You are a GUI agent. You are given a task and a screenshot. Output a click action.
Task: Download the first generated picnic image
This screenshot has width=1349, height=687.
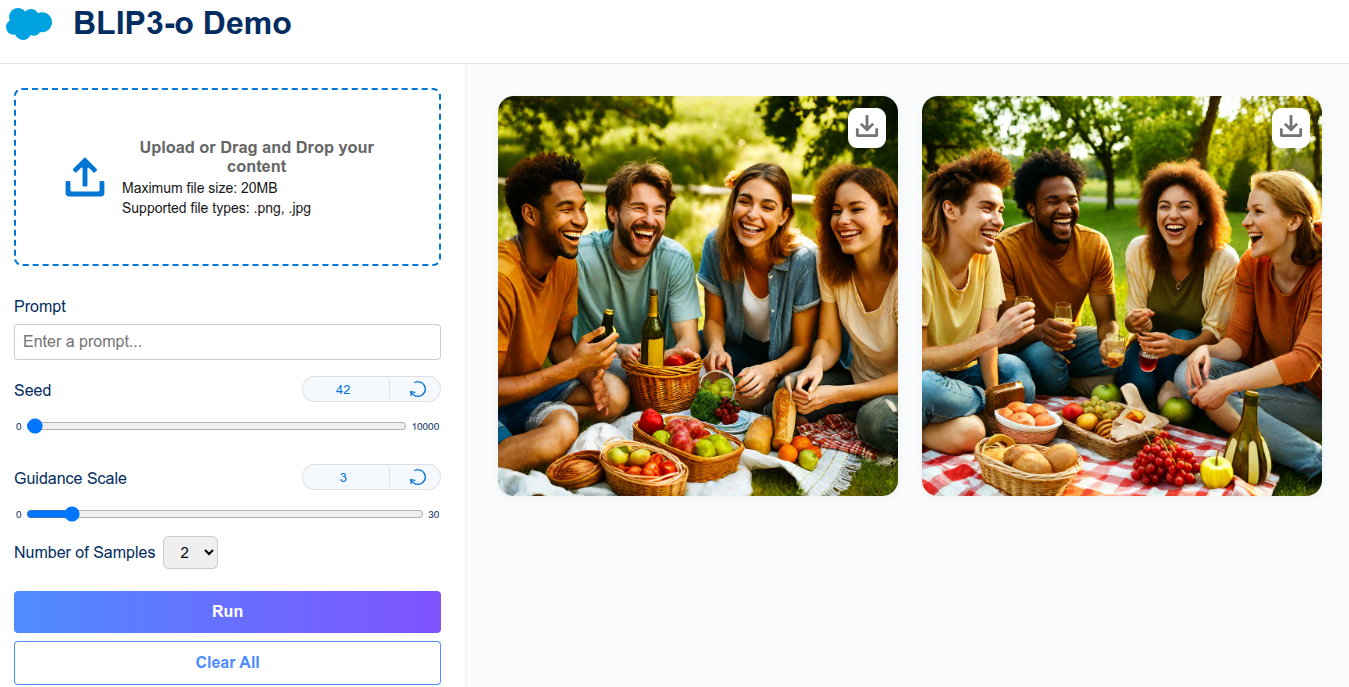click(x=867, y=127)
